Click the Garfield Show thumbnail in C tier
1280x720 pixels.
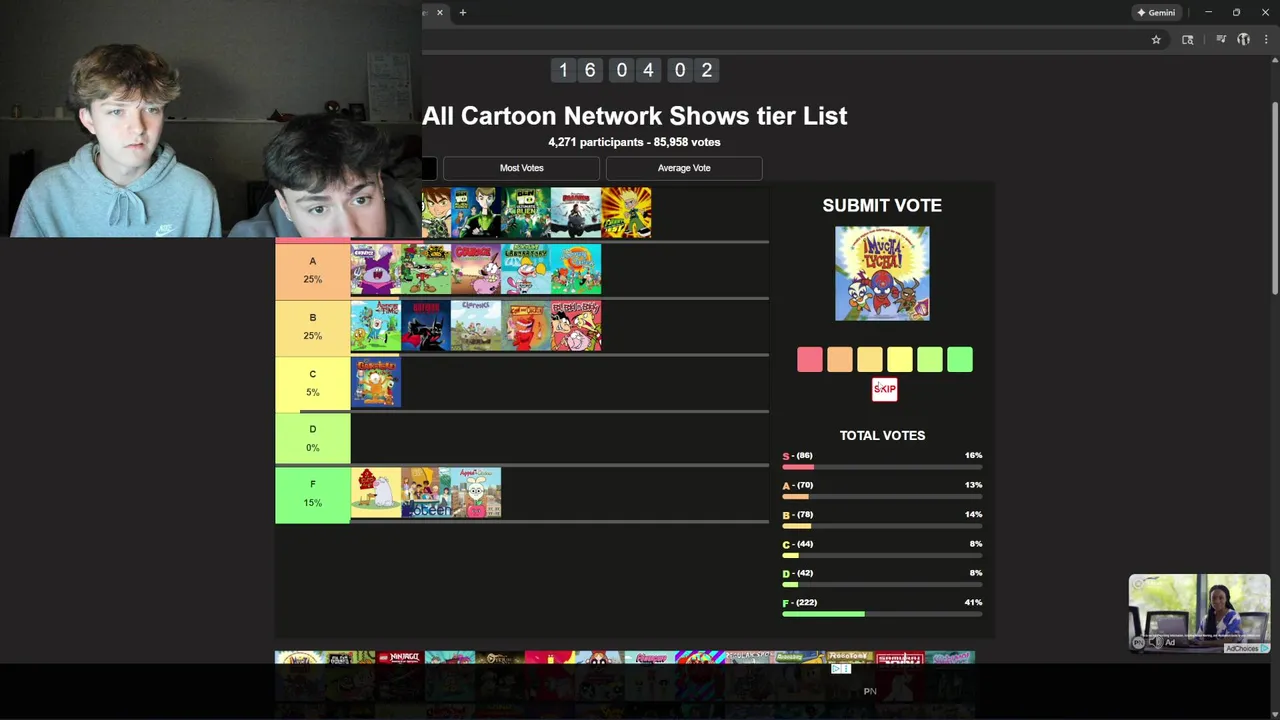tap(376, 382)
